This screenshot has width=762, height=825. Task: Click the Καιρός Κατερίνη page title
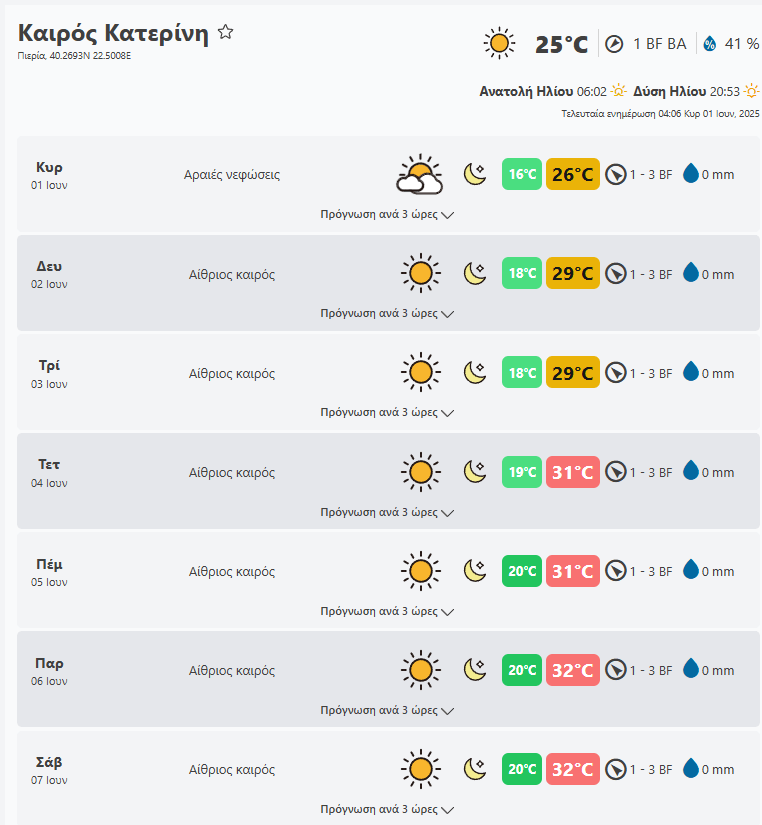[x=113, y=33]
